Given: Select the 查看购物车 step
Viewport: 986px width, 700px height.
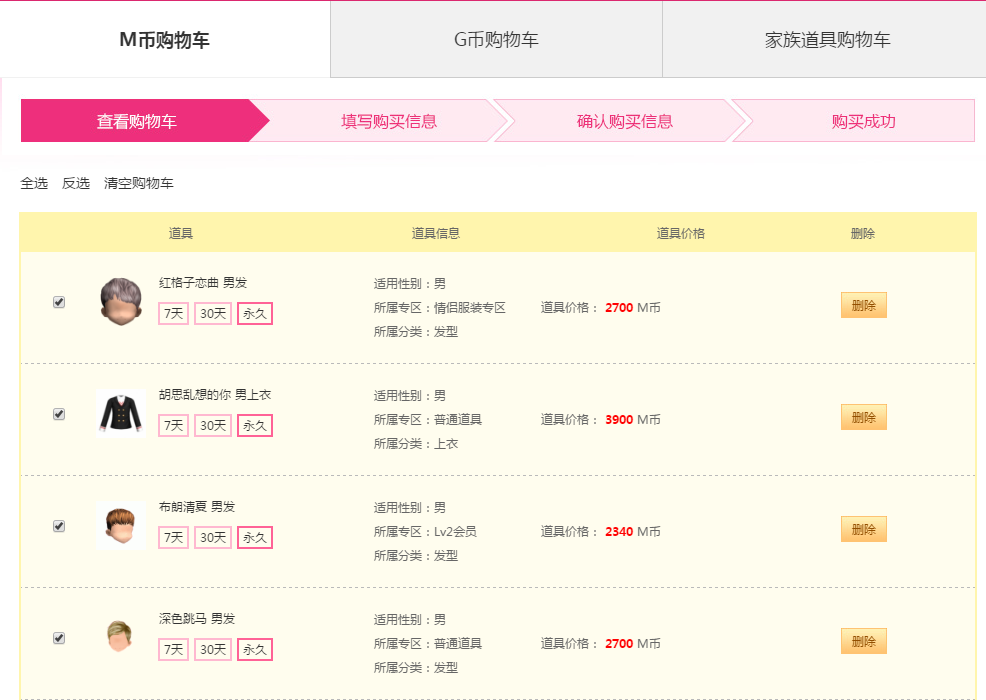Looking at the screenshot, I should 136,121.
